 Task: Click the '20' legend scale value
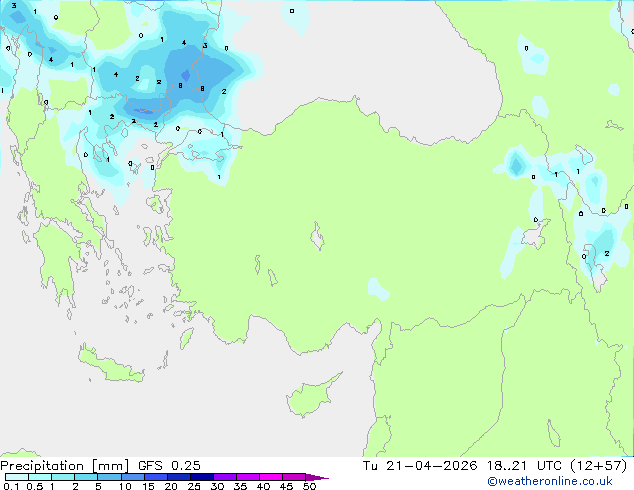pyautogui.click(x=171, y=486)
